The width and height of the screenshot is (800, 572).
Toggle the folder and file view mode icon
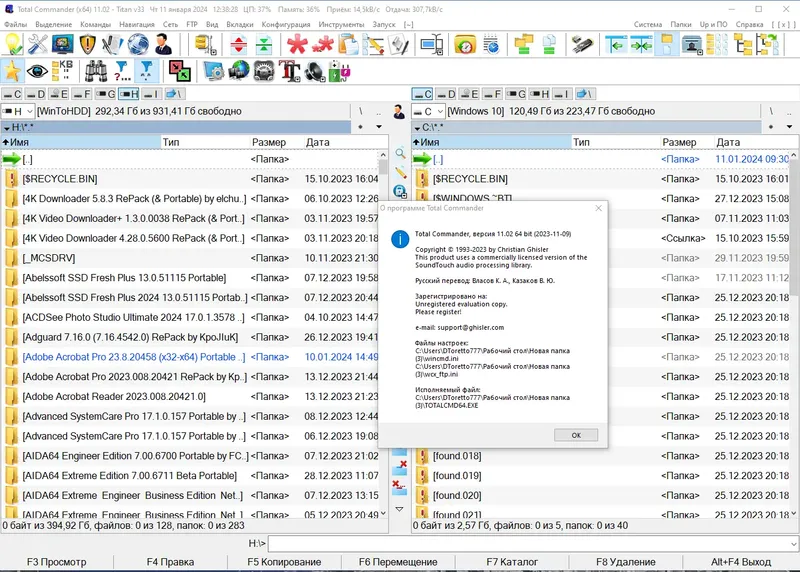[x=666, y=44]
